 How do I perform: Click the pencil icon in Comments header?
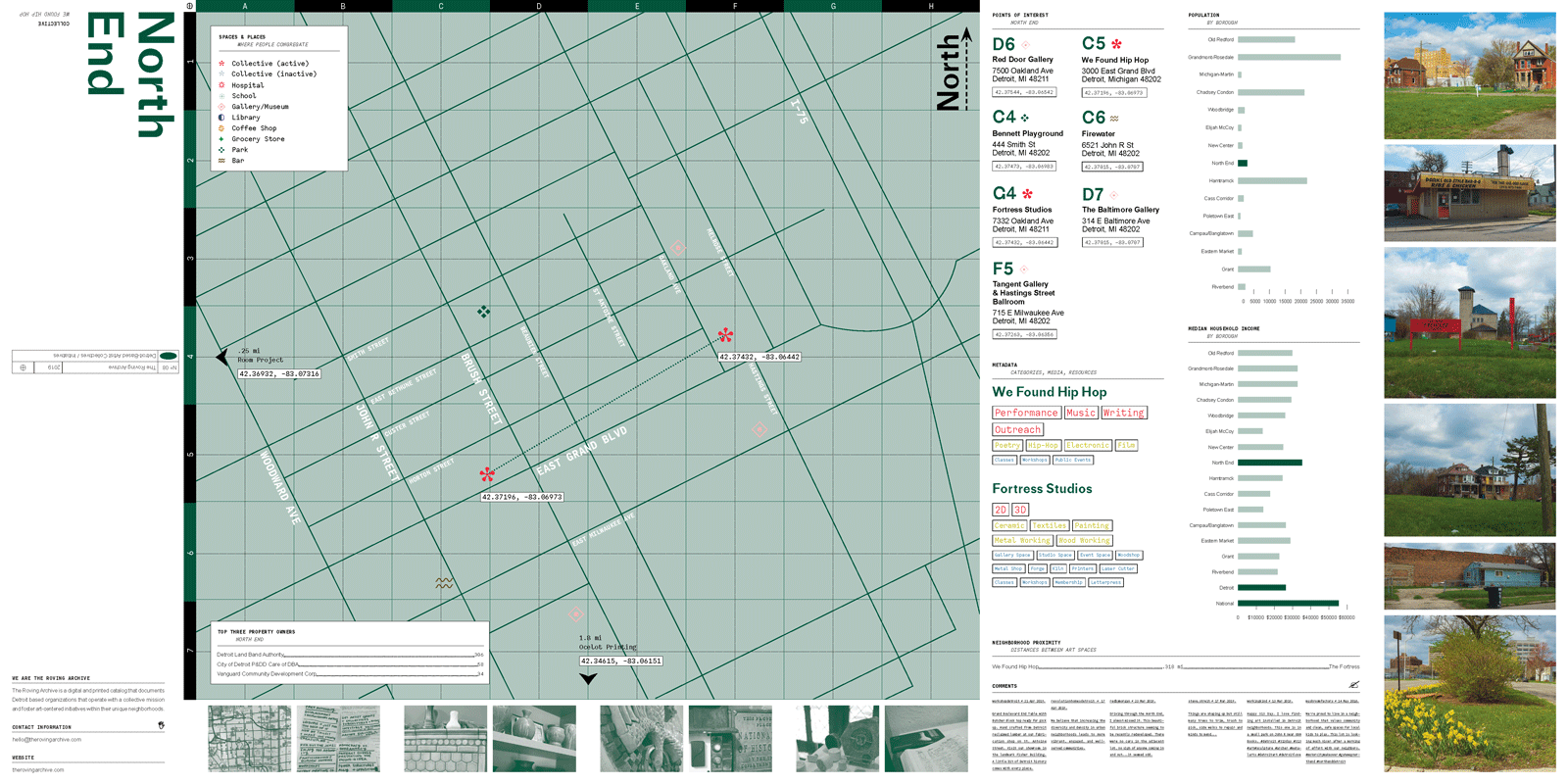coord(1354,685)
